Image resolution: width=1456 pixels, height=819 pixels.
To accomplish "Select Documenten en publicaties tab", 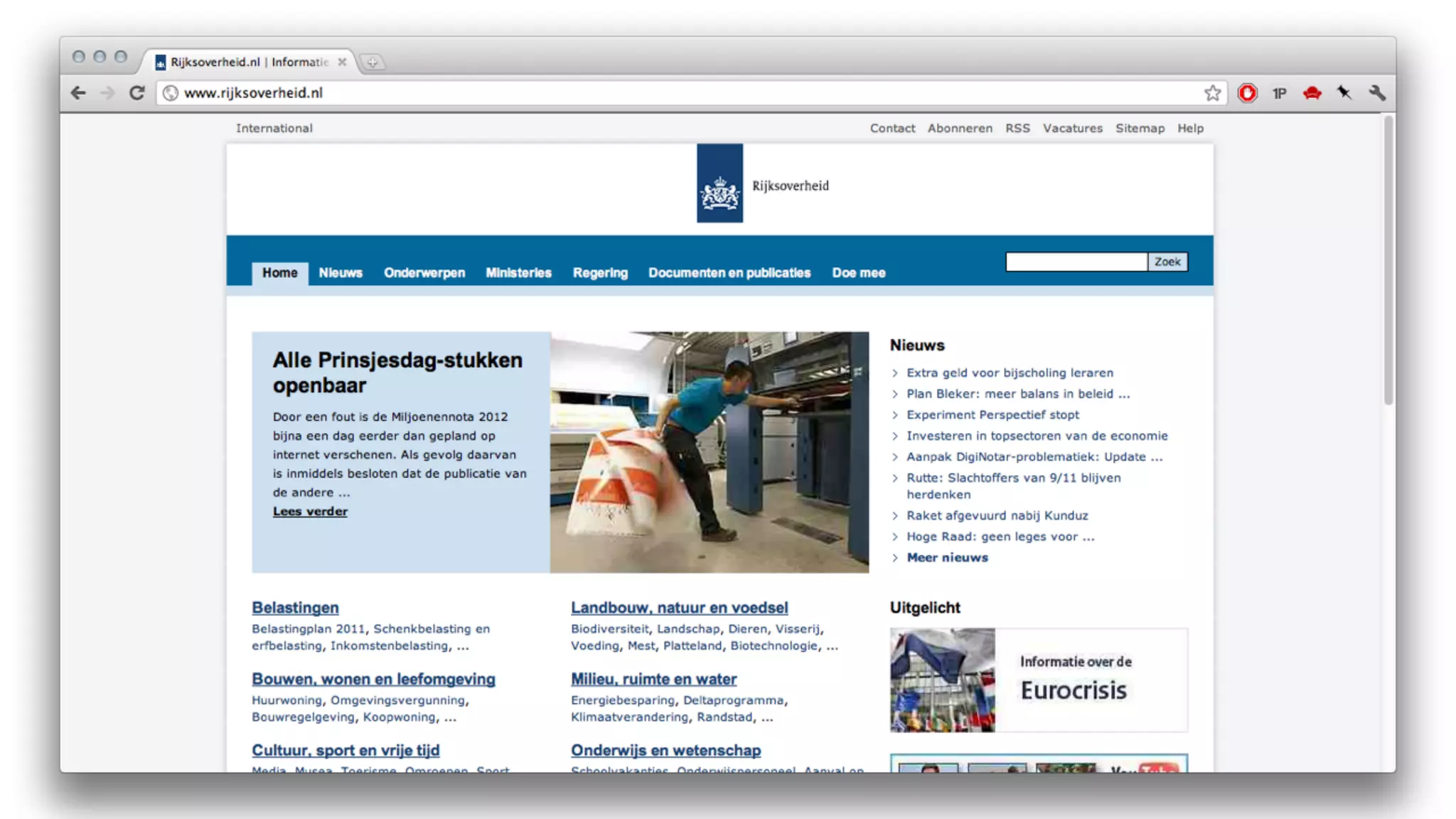I will [729, 273].
